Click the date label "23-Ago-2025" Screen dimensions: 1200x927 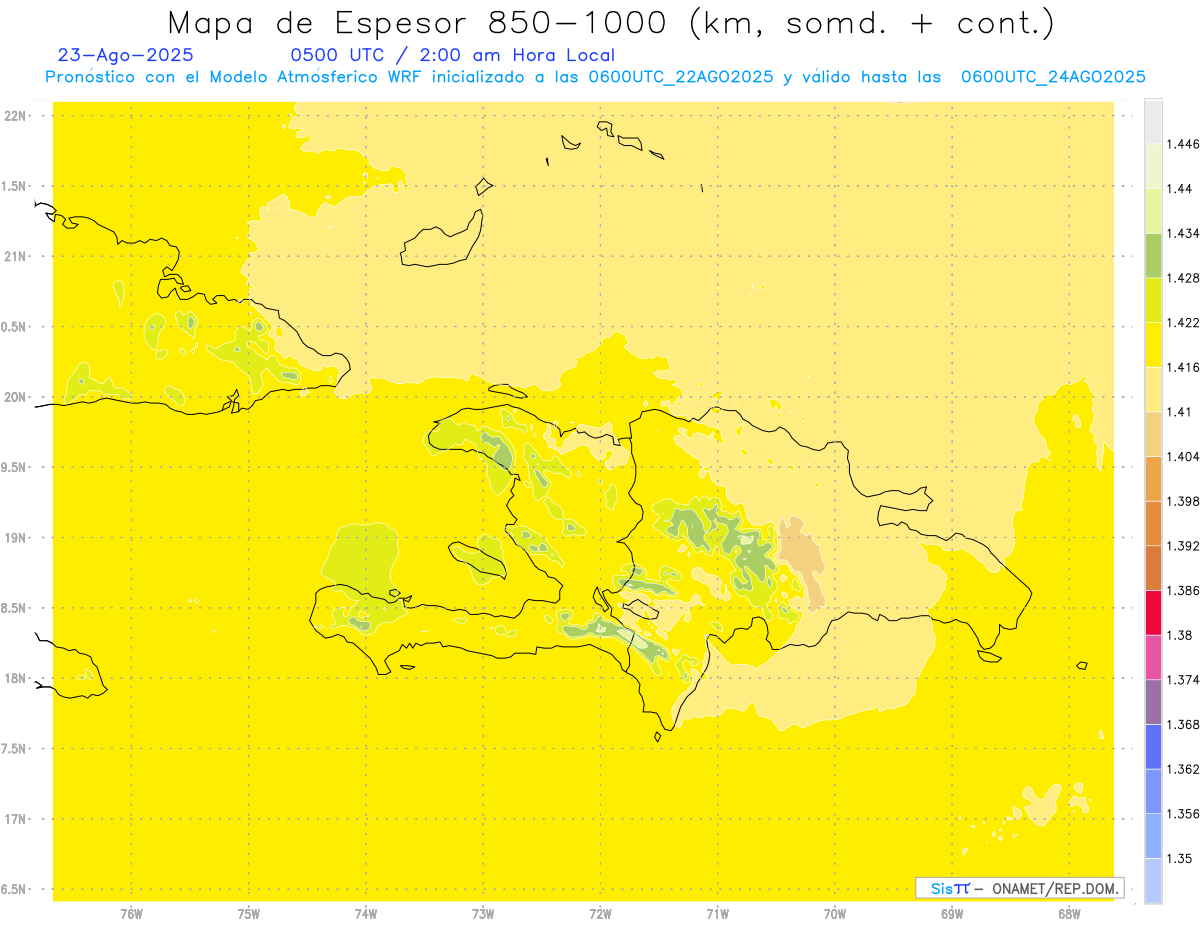point(126,55)
